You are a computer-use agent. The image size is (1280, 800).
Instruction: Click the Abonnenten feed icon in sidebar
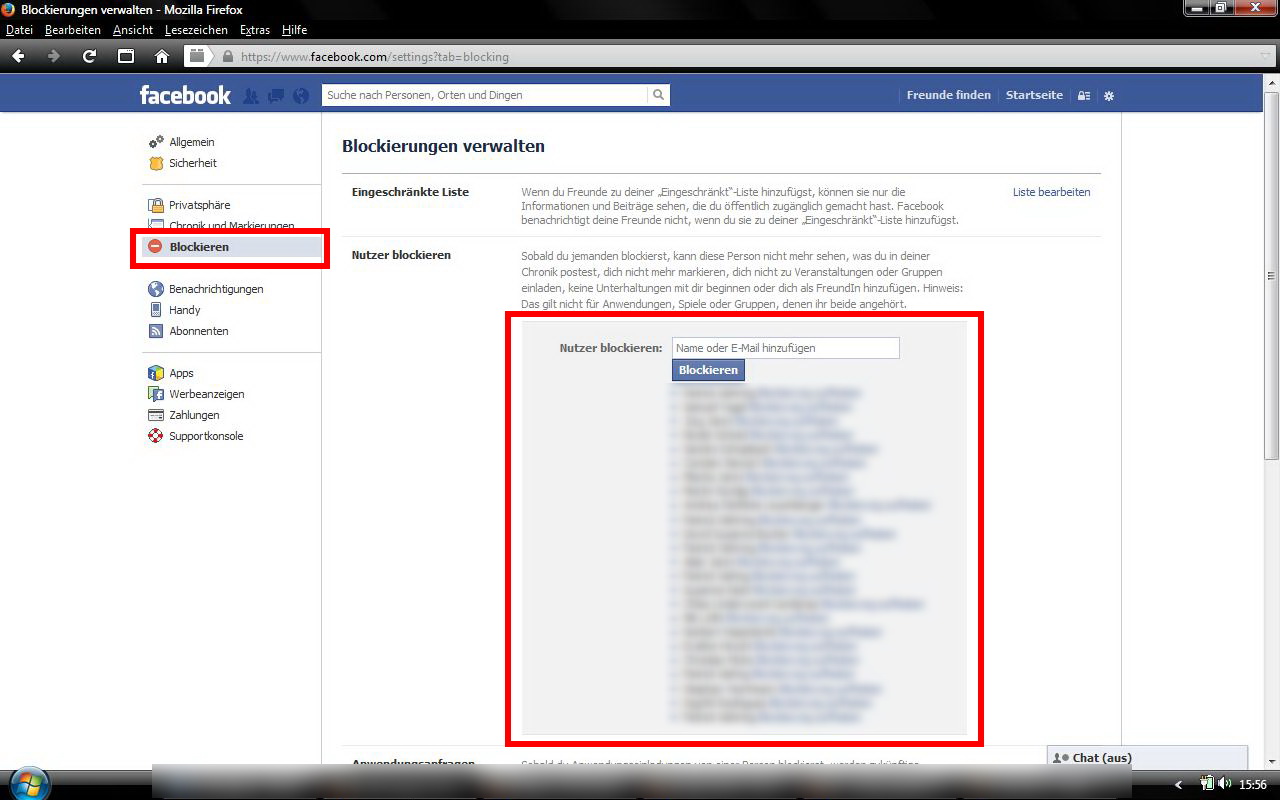(x=156, y=331)
